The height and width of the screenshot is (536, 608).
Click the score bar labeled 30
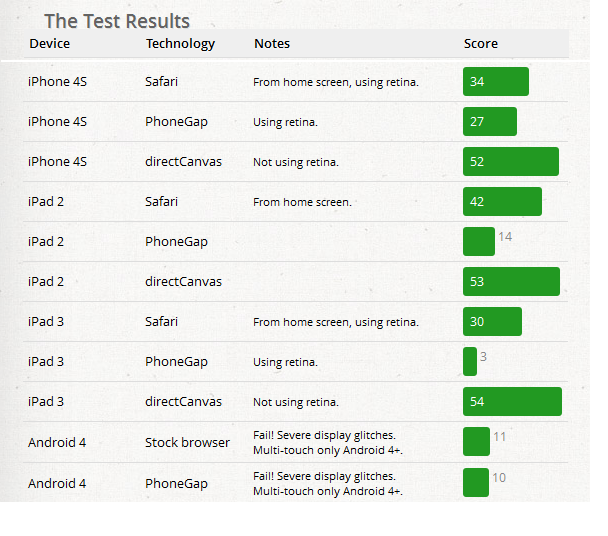tap(492, 322)
